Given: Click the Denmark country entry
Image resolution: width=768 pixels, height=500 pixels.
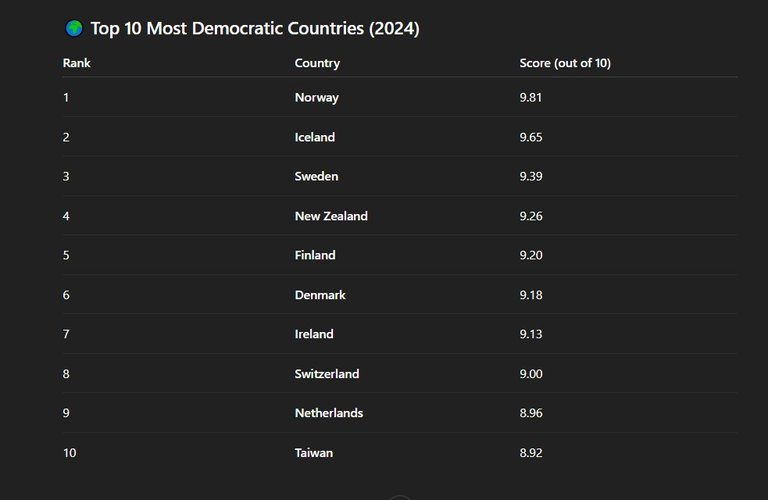Looking at the screenshot, I should pos(320,295).
